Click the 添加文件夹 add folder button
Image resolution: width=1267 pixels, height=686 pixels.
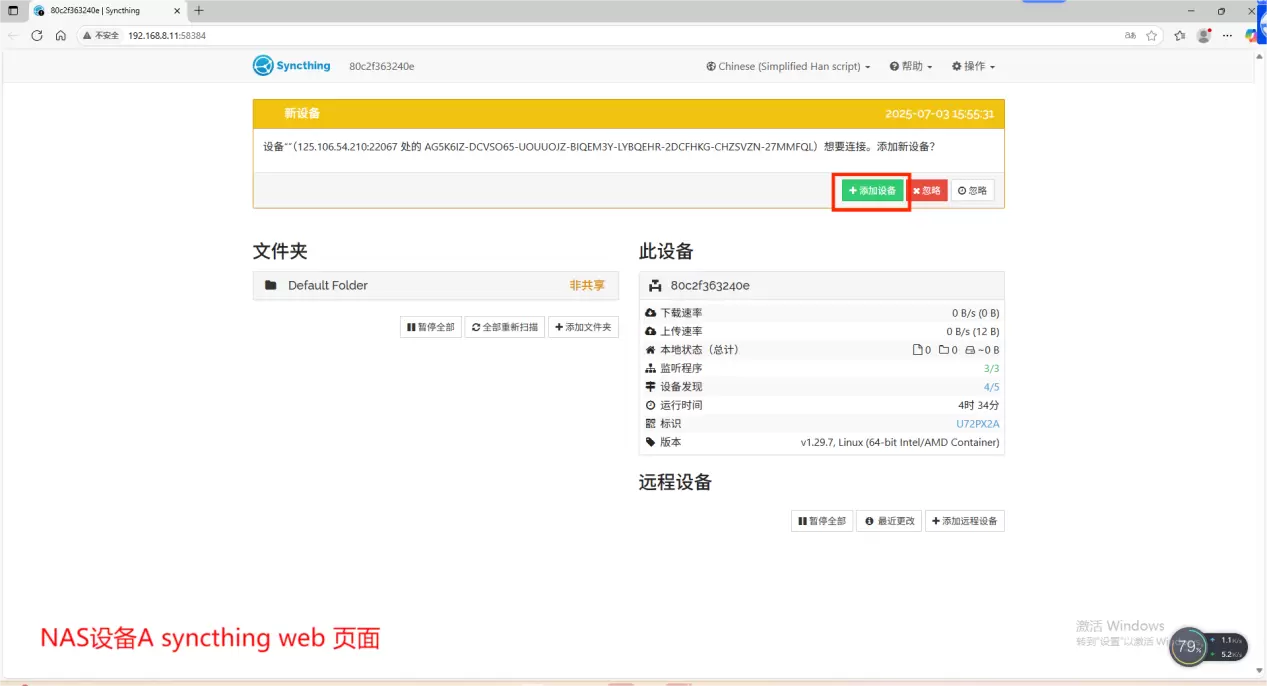(x=585, y=327)
